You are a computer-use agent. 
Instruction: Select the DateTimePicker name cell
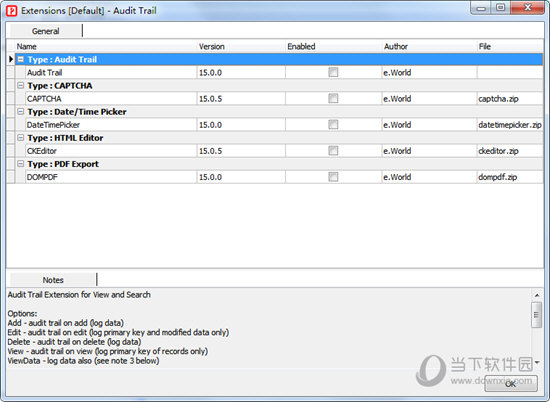pos(111,125)
